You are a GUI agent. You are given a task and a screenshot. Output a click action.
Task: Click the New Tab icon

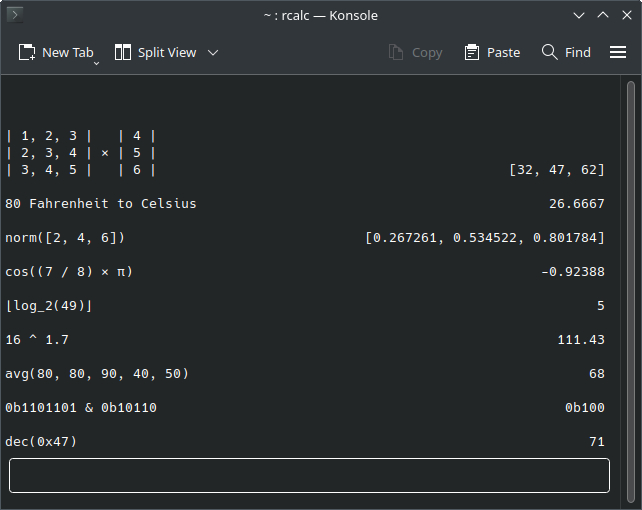(27, 52)
